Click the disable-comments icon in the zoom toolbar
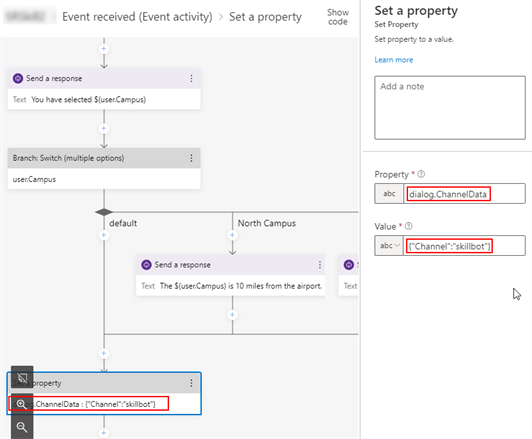 click(22, 377)
